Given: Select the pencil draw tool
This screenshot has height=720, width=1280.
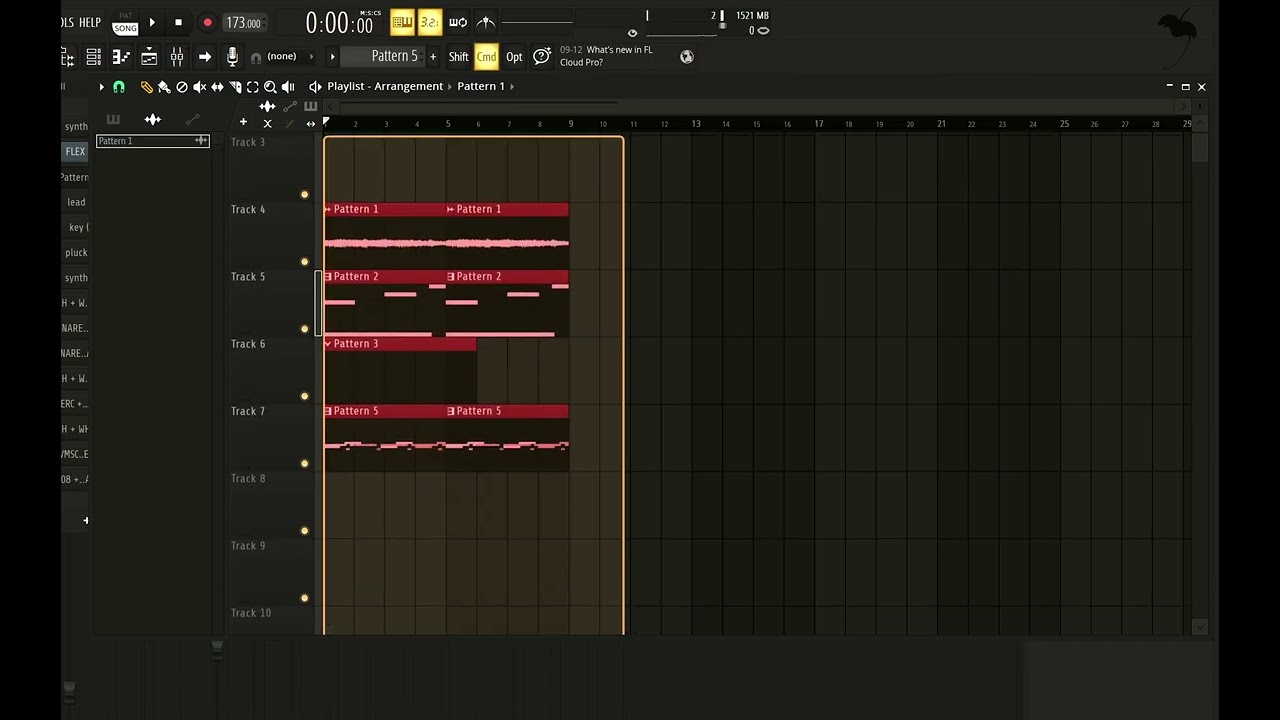Looking at the screenshot, I should 146,87.
